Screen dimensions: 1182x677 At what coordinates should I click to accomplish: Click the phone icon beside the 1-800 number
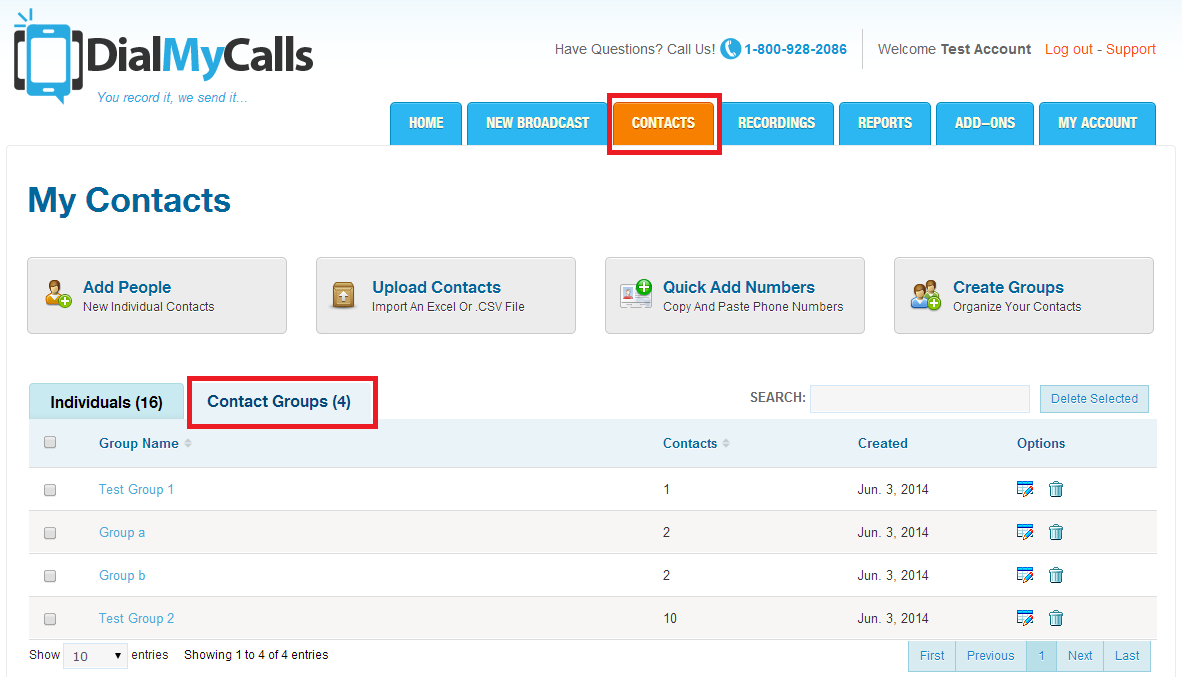pyautogui.click(x=730, y=49)
